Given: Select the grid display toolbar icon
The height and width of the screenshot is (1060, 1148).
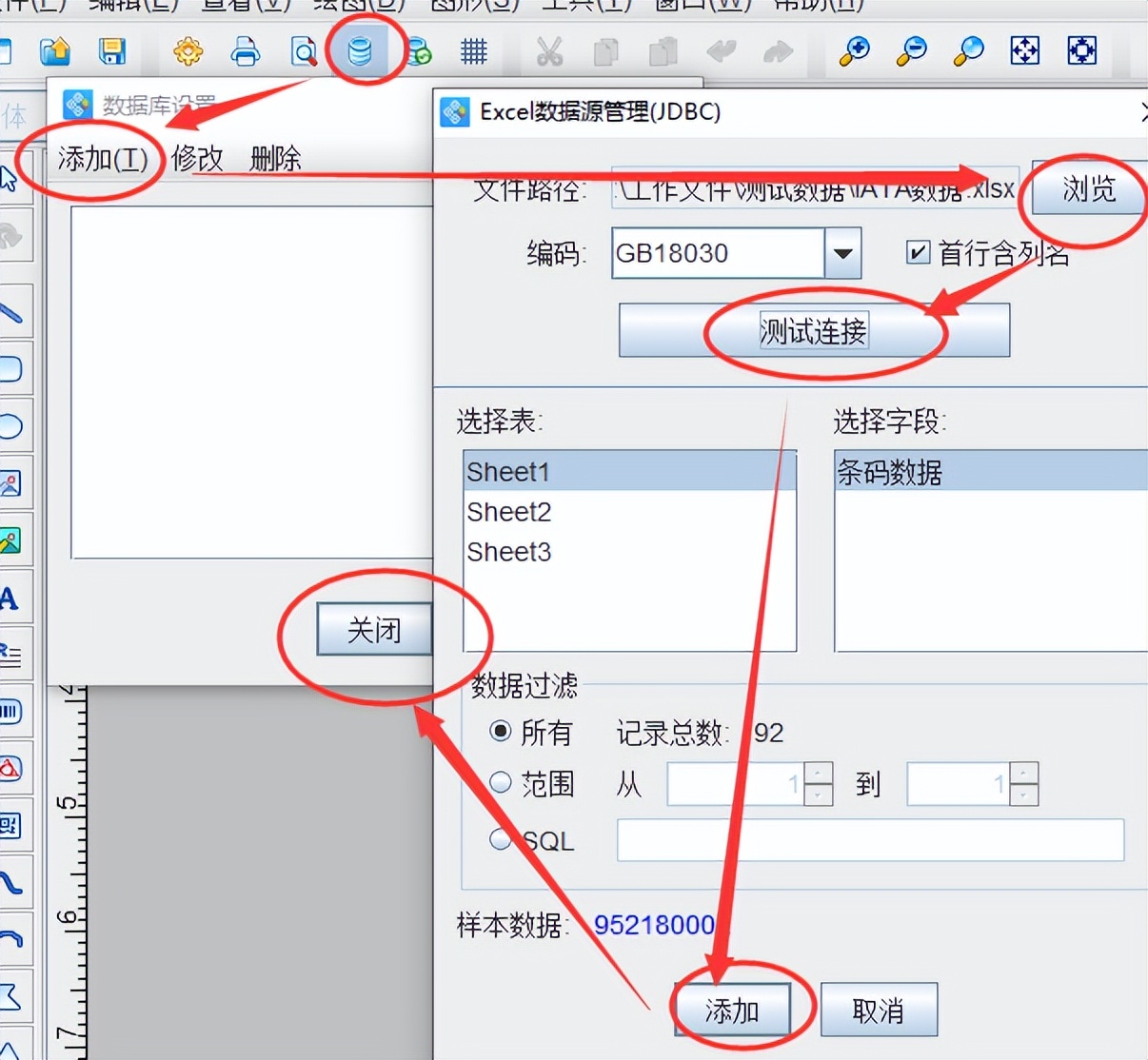Looking at the screenshot, I should [473, 51].
